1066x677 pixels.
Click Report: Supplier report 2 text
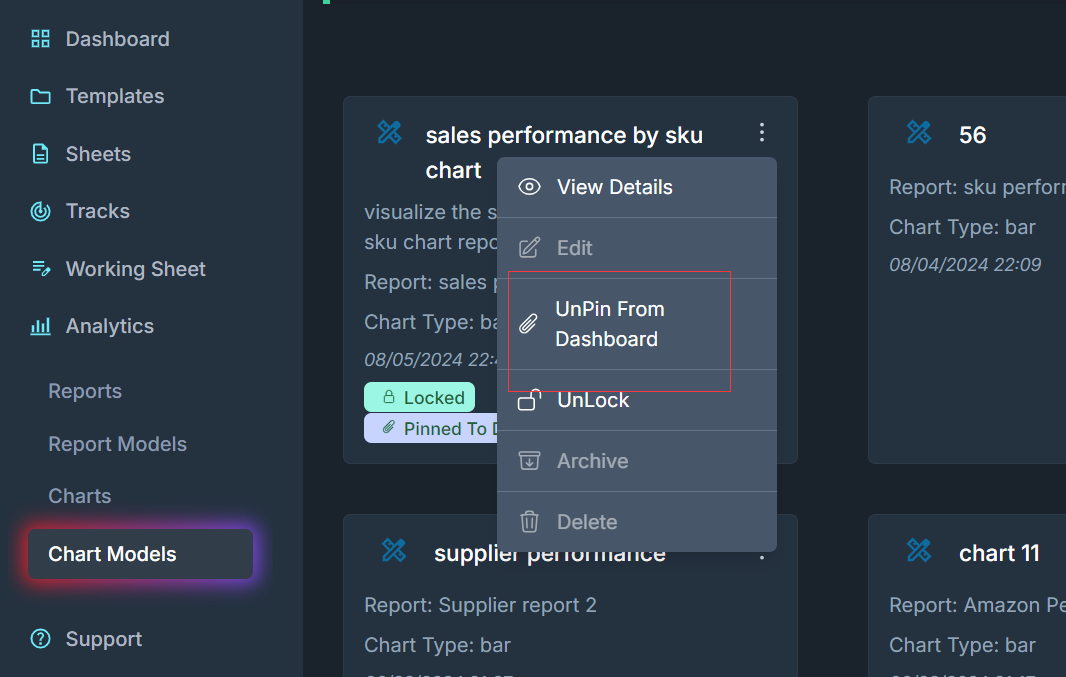tap(480, 605)
